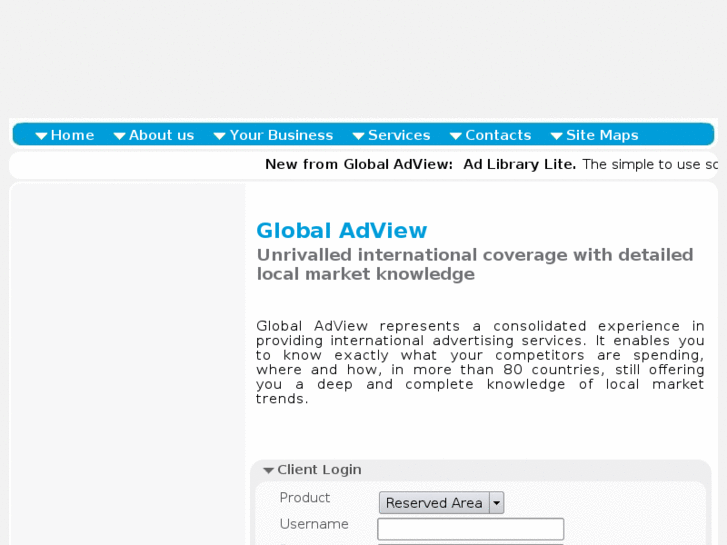Click the 'Unrivalled international coverage' subheading
Screen dimensions: 727x545
click(475, 264)
